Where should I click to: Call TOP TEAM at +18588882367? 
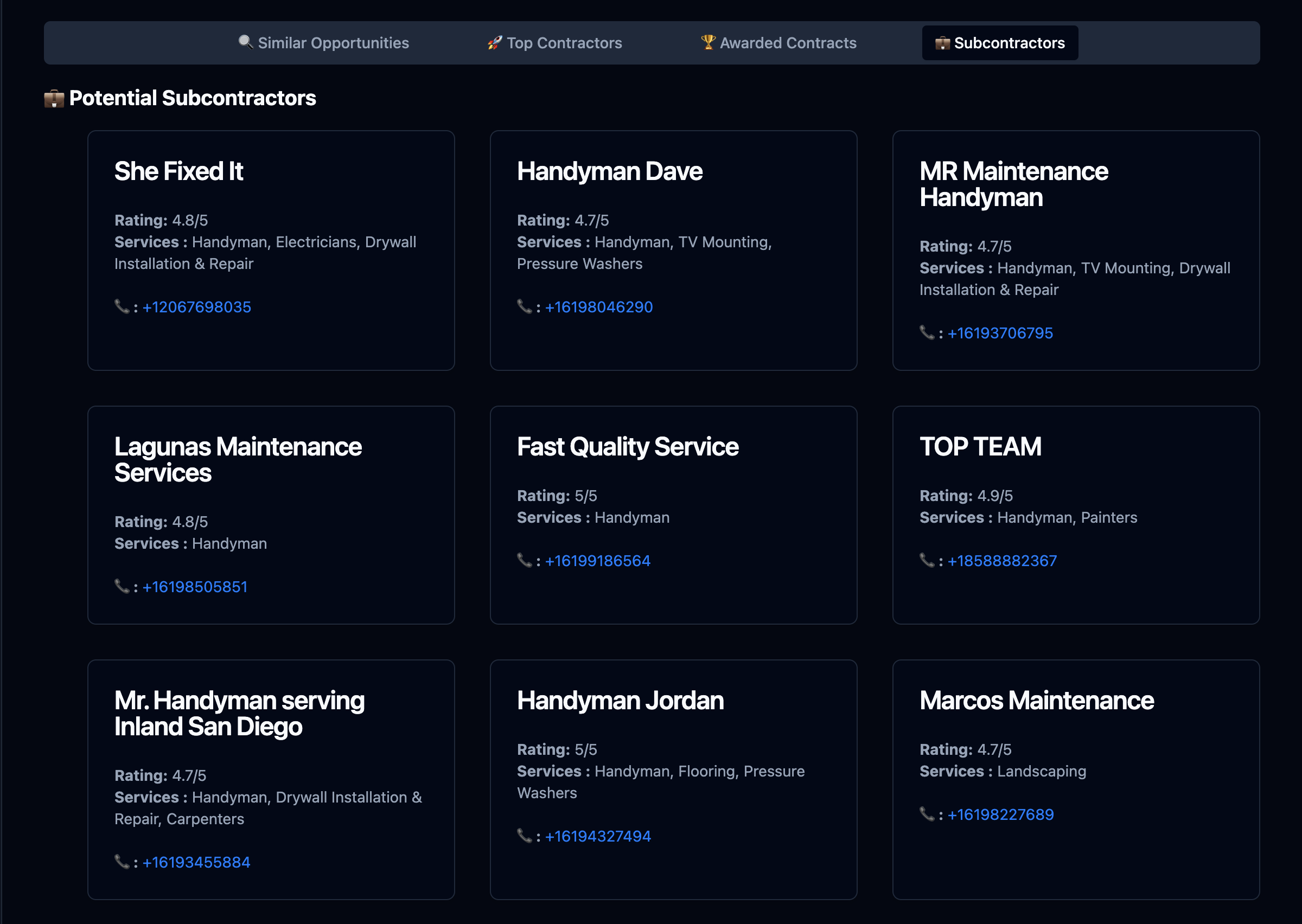click(x=1002, y=561)
